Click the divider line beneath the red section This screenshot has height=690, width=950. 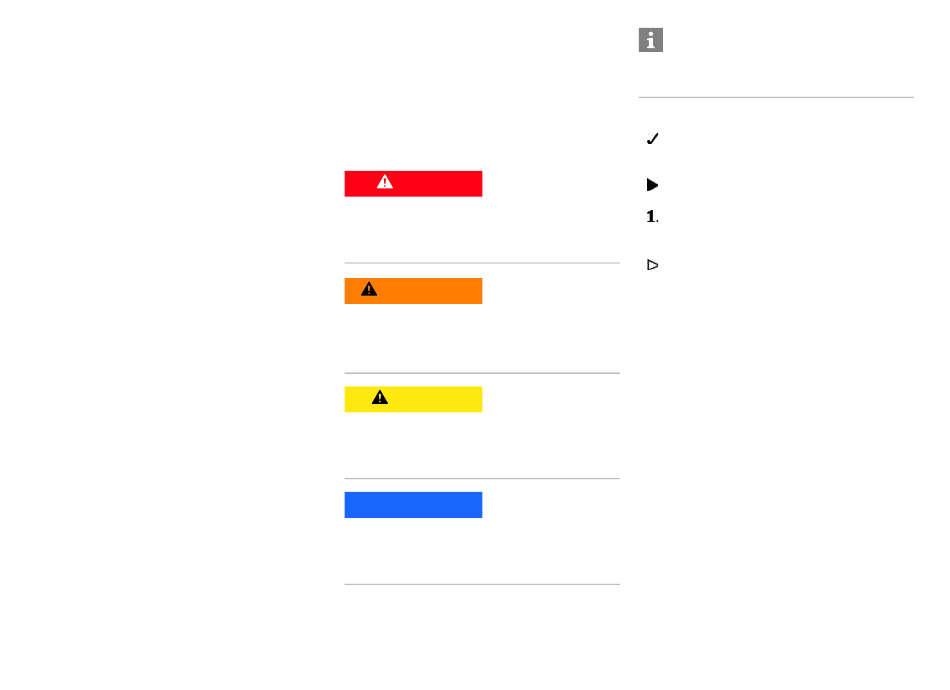tap(482, 263)
